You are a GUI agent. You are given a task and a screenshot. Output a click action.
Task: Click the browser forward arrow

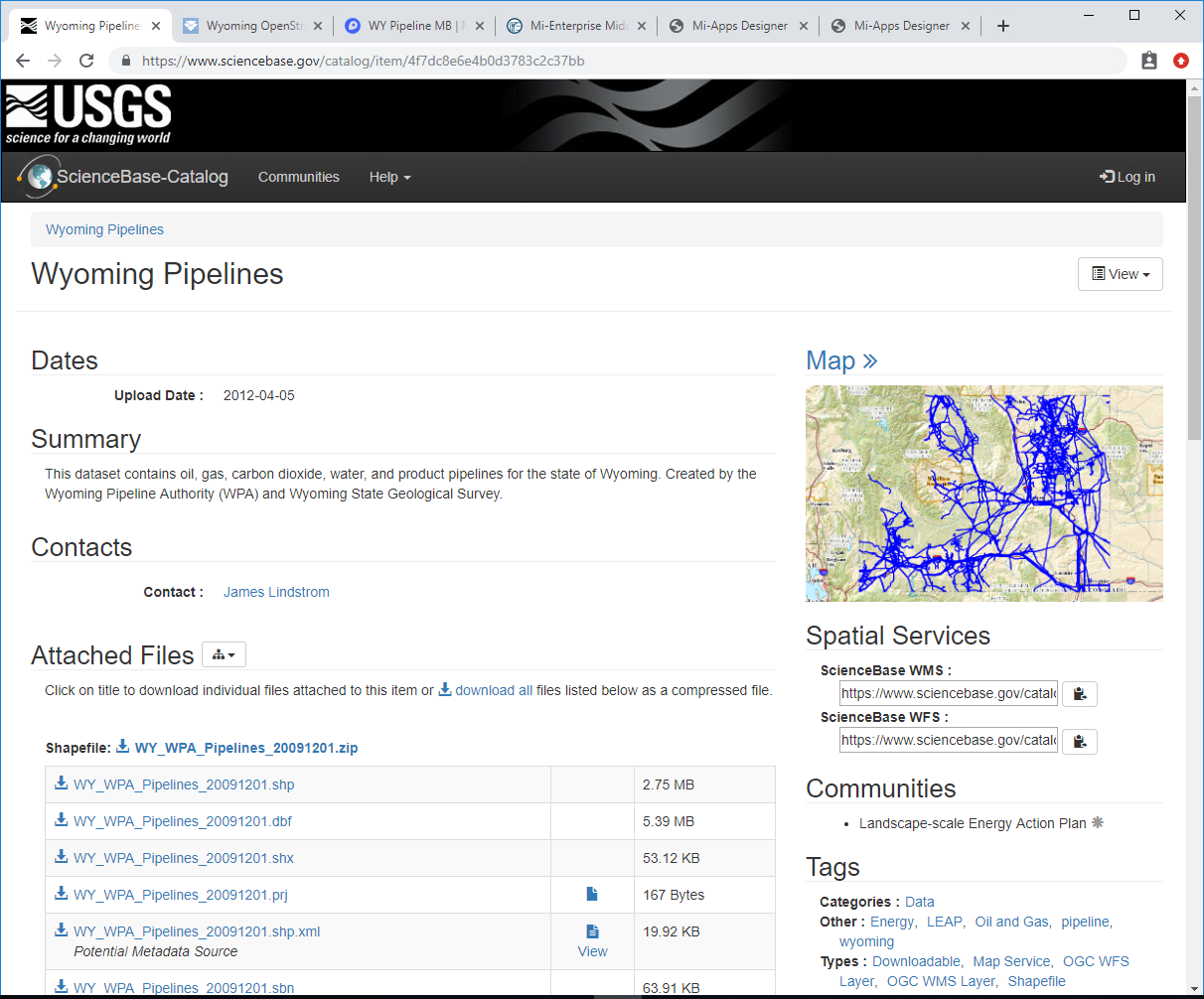point(55,61)
